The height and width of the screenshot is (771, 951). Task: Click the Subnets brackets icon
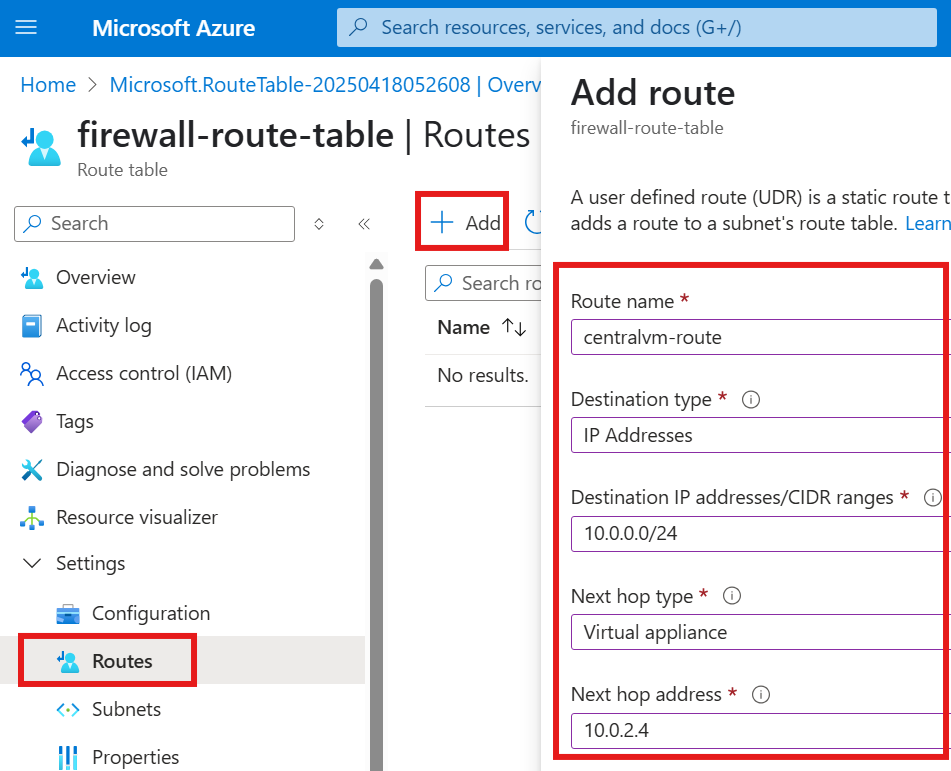coord(68,710)
